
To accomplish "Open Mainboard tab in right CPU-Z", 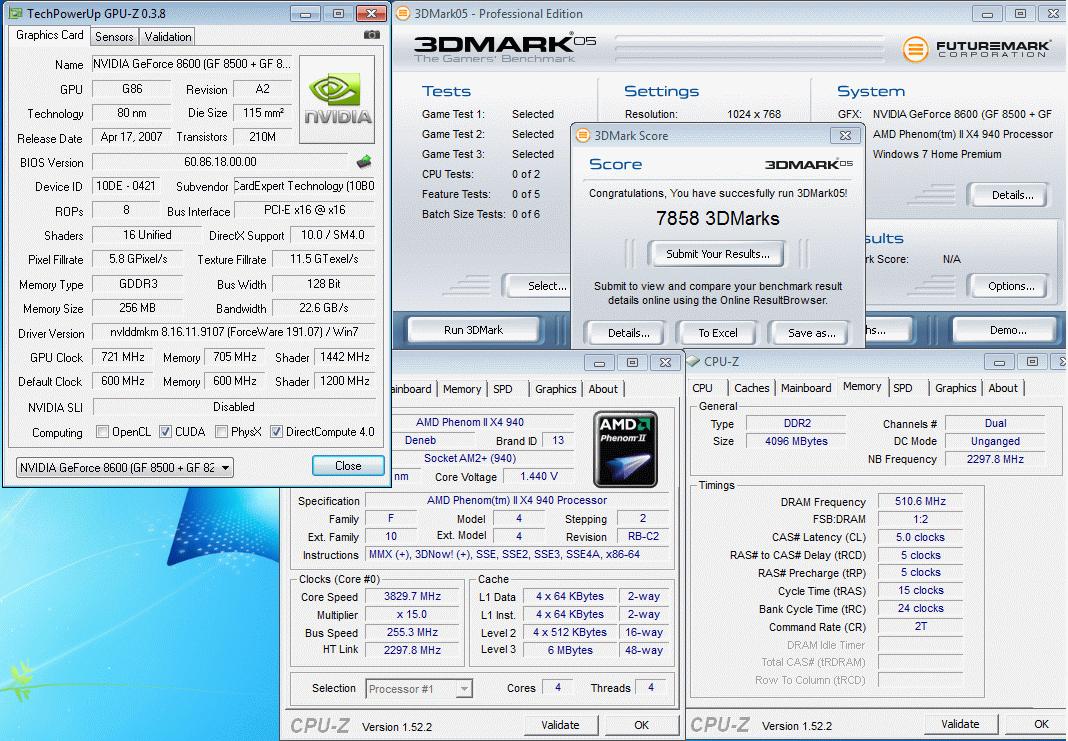I will coord(806,388).
